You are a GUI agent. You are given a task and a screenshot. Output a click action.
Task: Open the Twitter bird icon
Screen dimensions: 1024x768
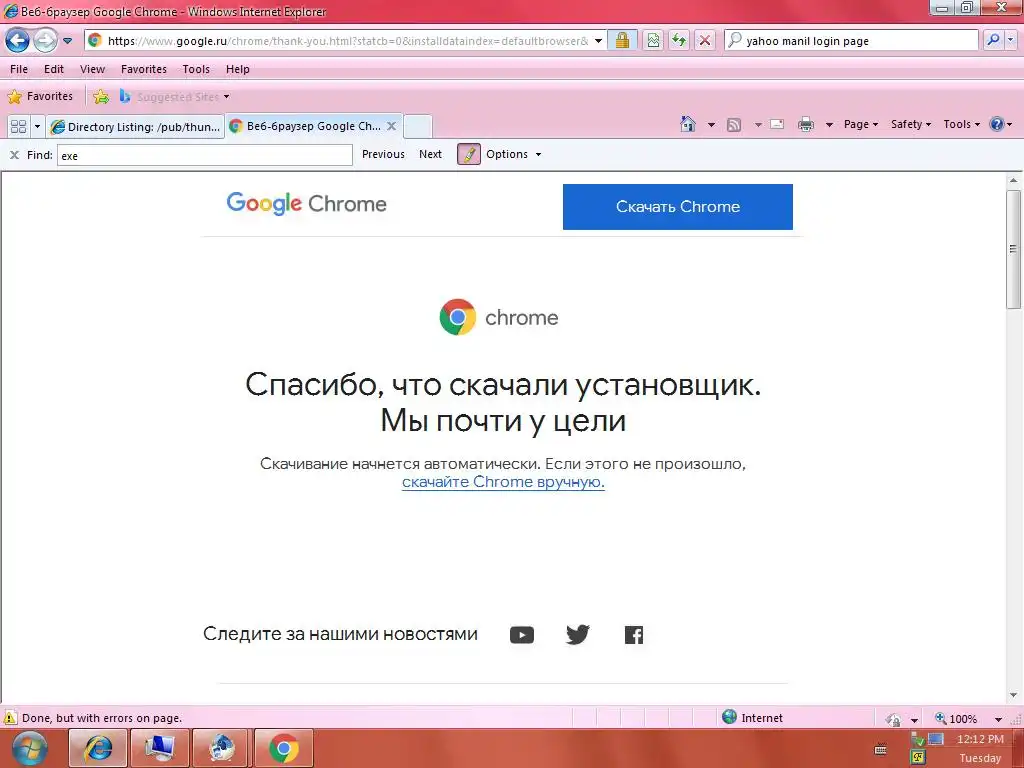(x=577, y=635)
